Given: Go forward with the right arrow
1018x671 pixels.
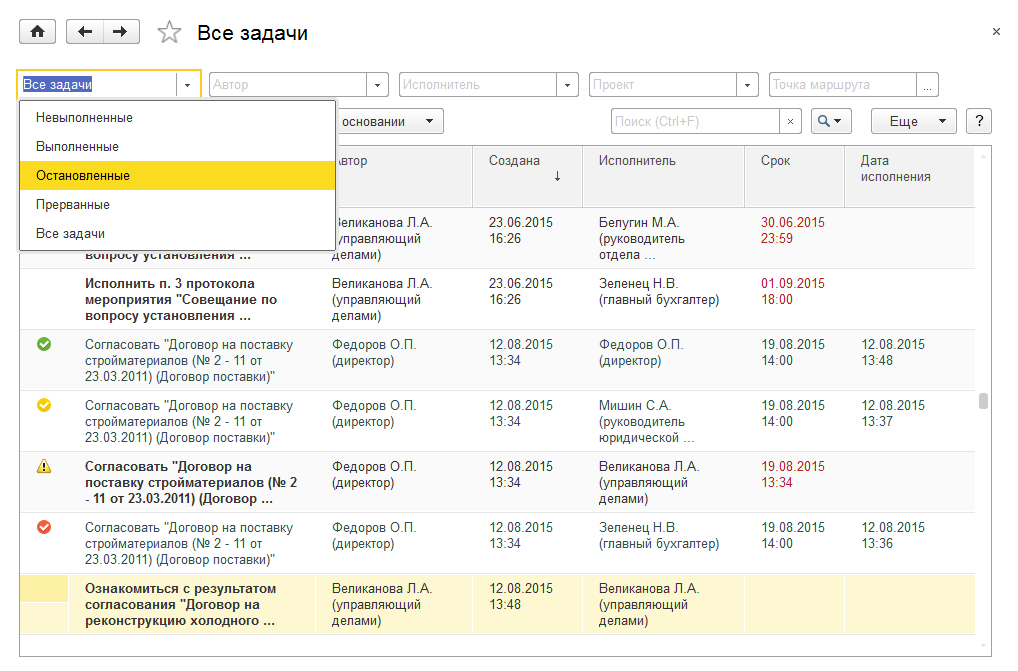Looking at the screenshot, I should 120,32.
